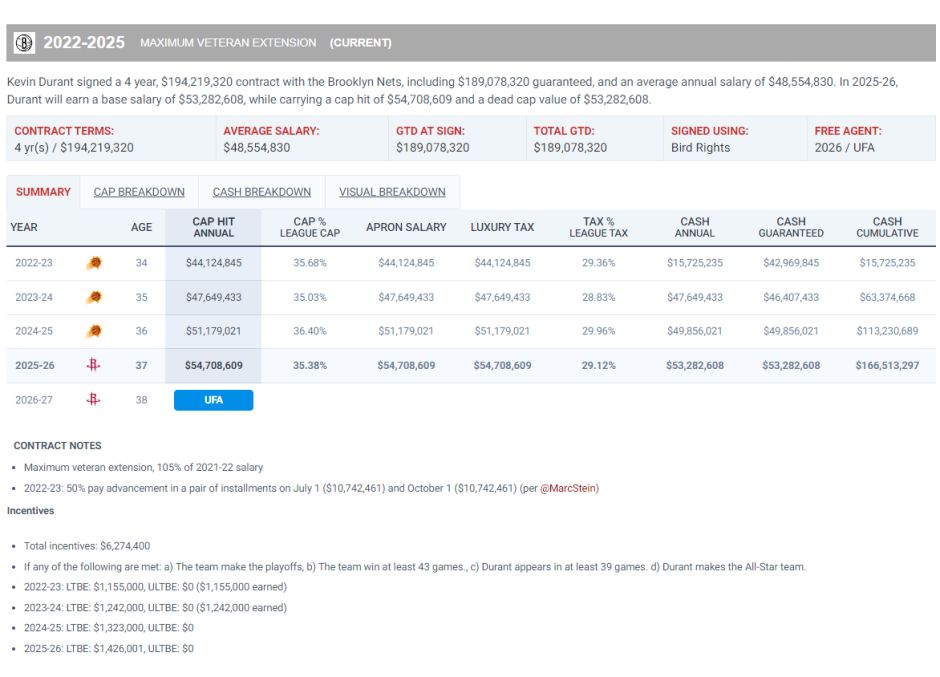The image size is (940, 677).
Task: Click the Rockets logo in the 2026-27 row
Action: pos(94,399)
